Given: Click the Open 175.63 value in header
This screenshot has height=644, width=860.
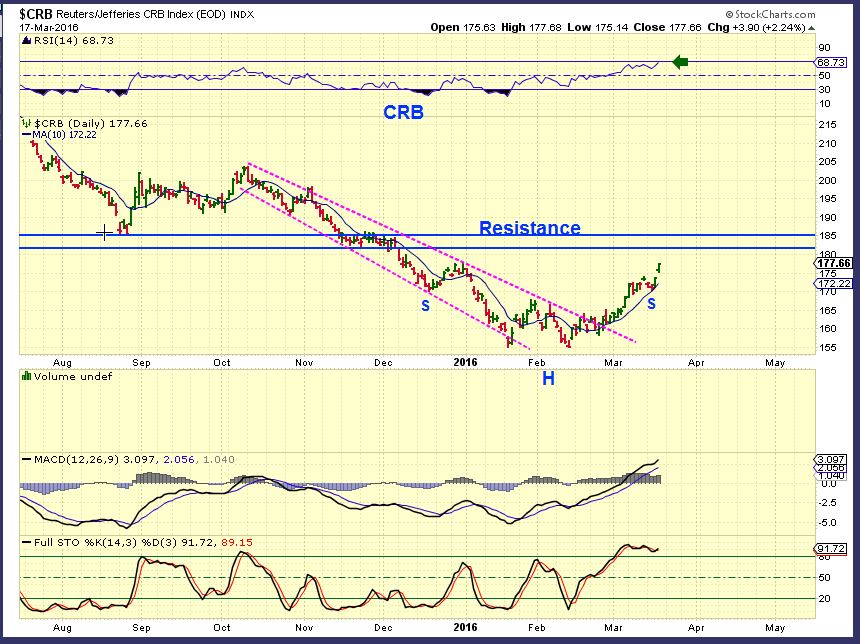Looking at the screenshot, I should [463, 27].
